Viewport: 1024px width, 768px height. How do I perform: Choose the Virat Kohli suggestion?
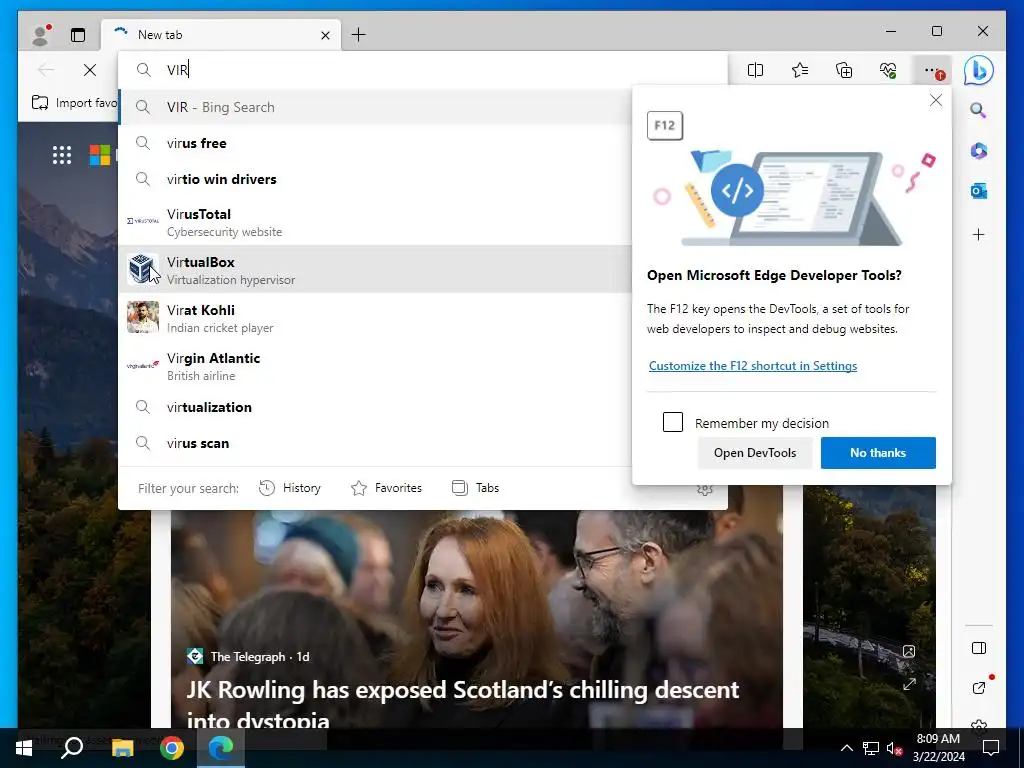pyautogui.click(x=375, y=318)
